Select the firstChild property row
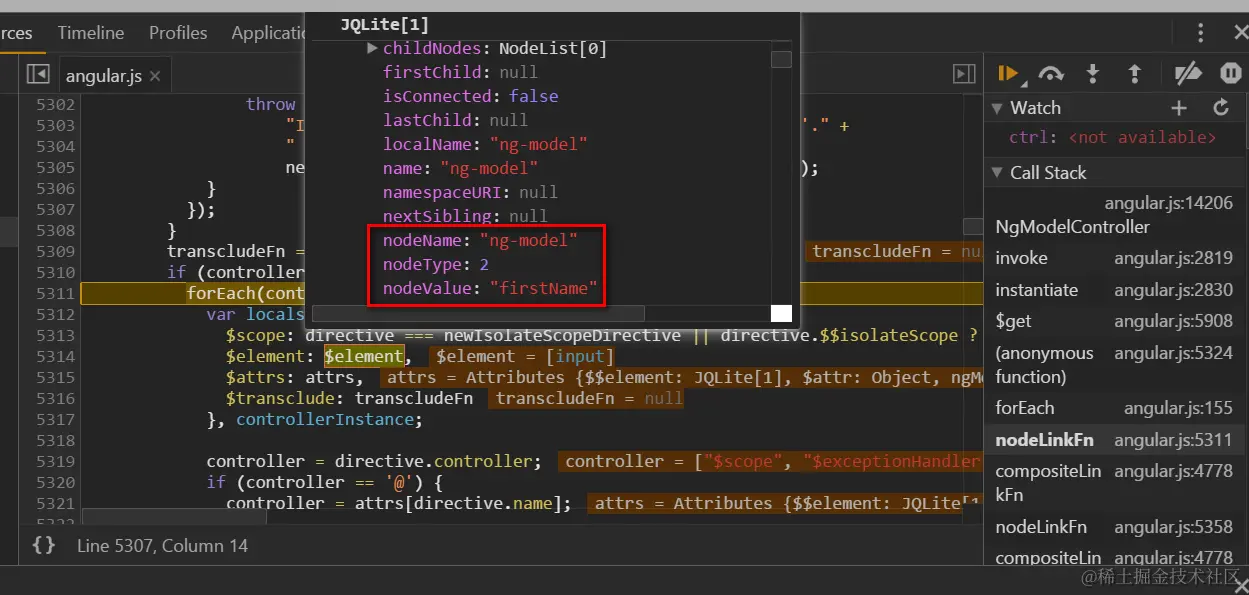 coord(460,72)
